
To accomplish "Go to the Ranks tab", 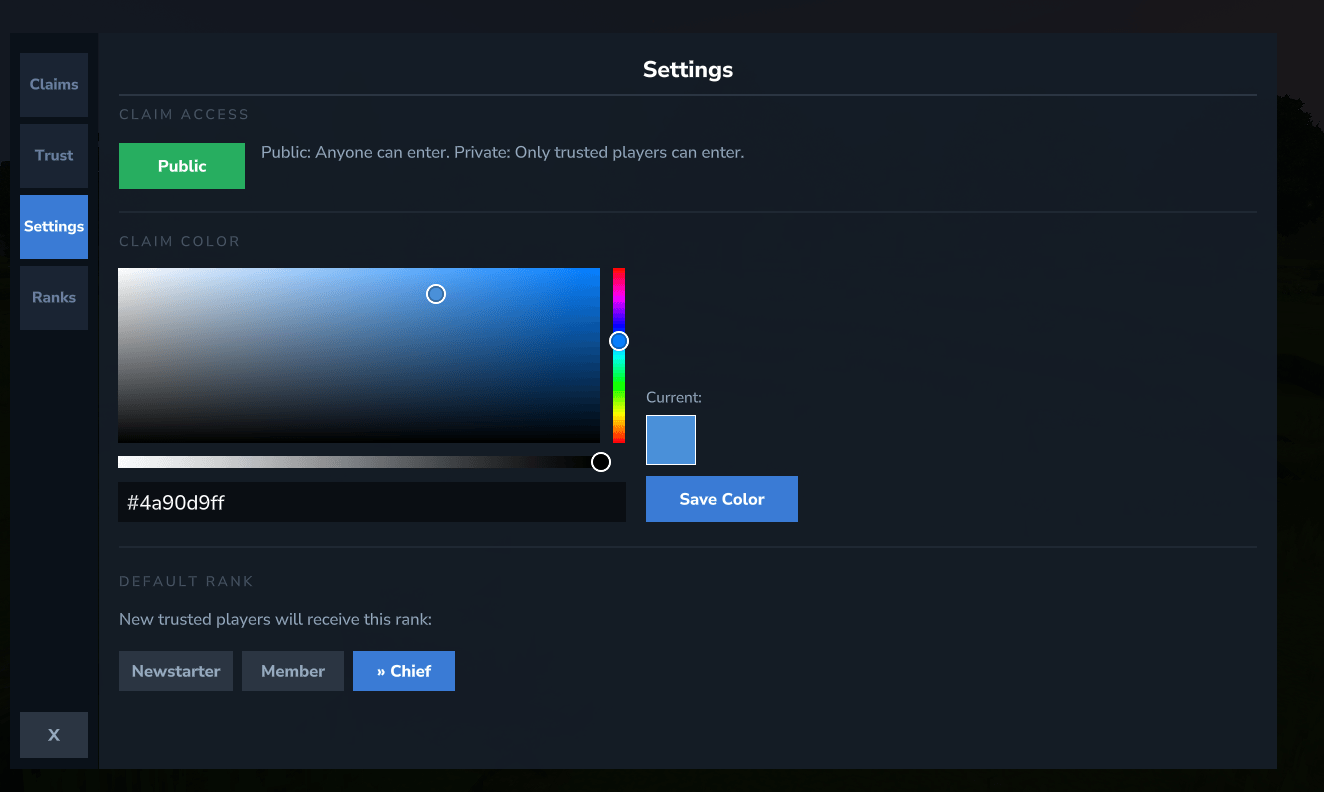I will 54,298.
